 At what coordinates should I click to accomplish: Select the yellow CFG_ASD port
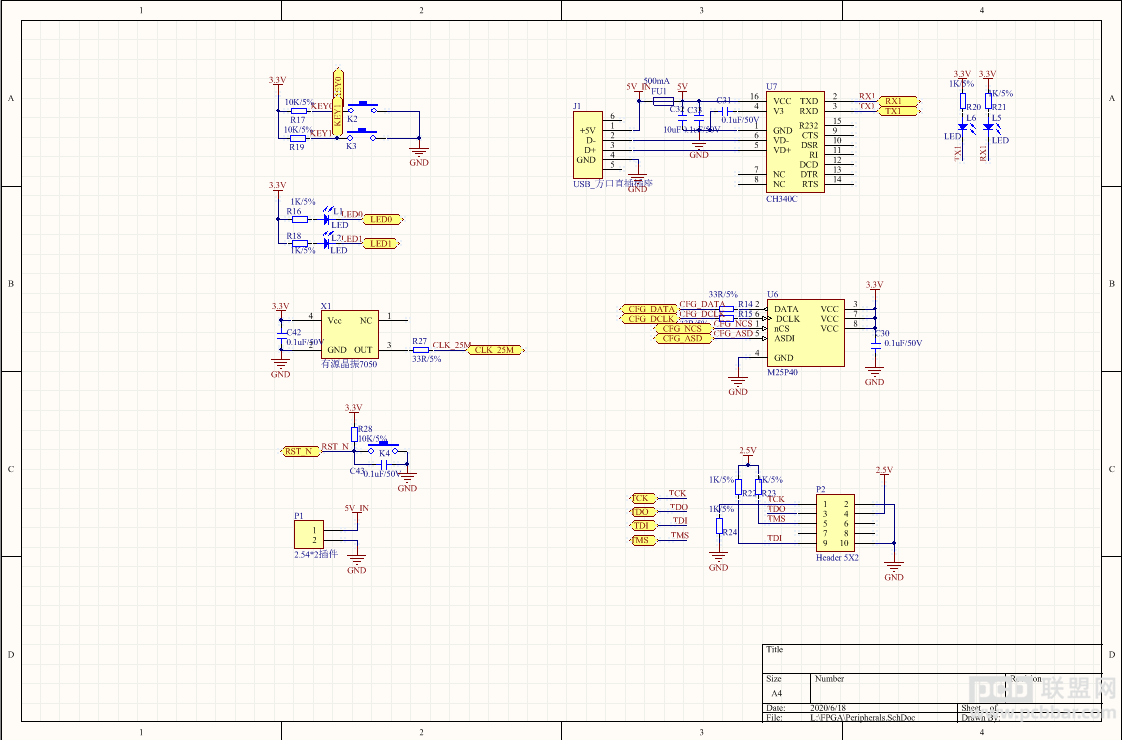(685, 339)
